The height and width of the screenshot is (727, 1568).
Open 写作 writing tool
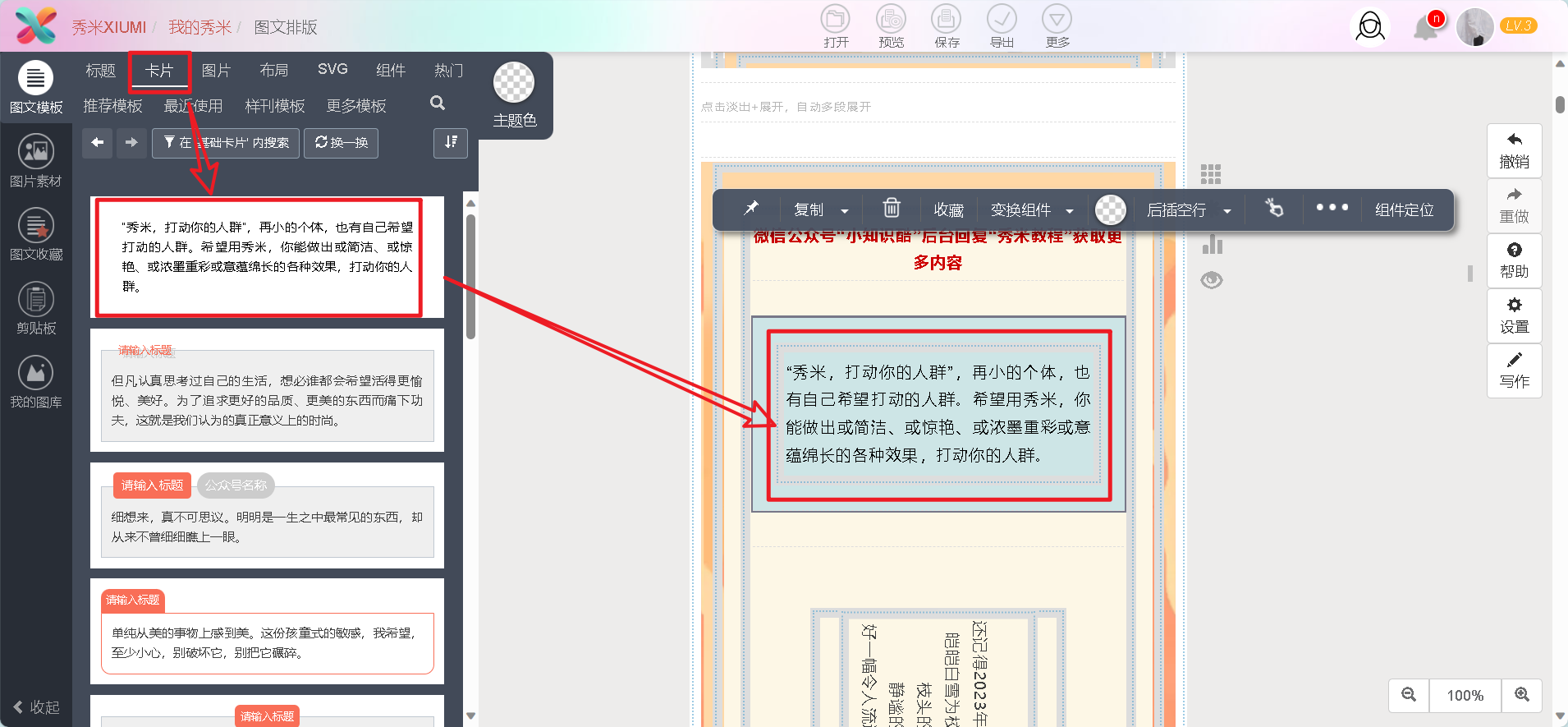1514,370
